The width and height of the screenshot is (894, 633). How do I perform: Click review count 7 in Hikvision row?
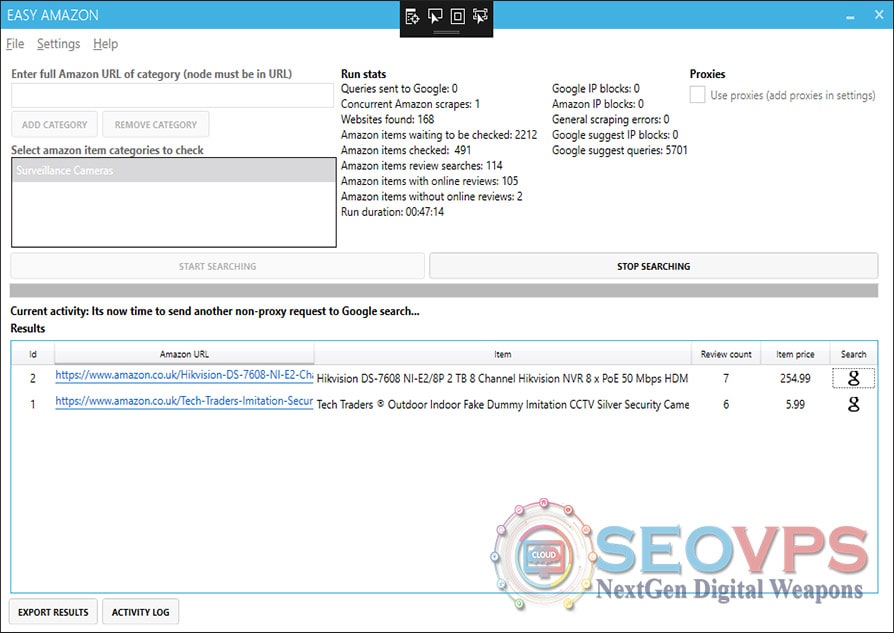pos(726,378)
